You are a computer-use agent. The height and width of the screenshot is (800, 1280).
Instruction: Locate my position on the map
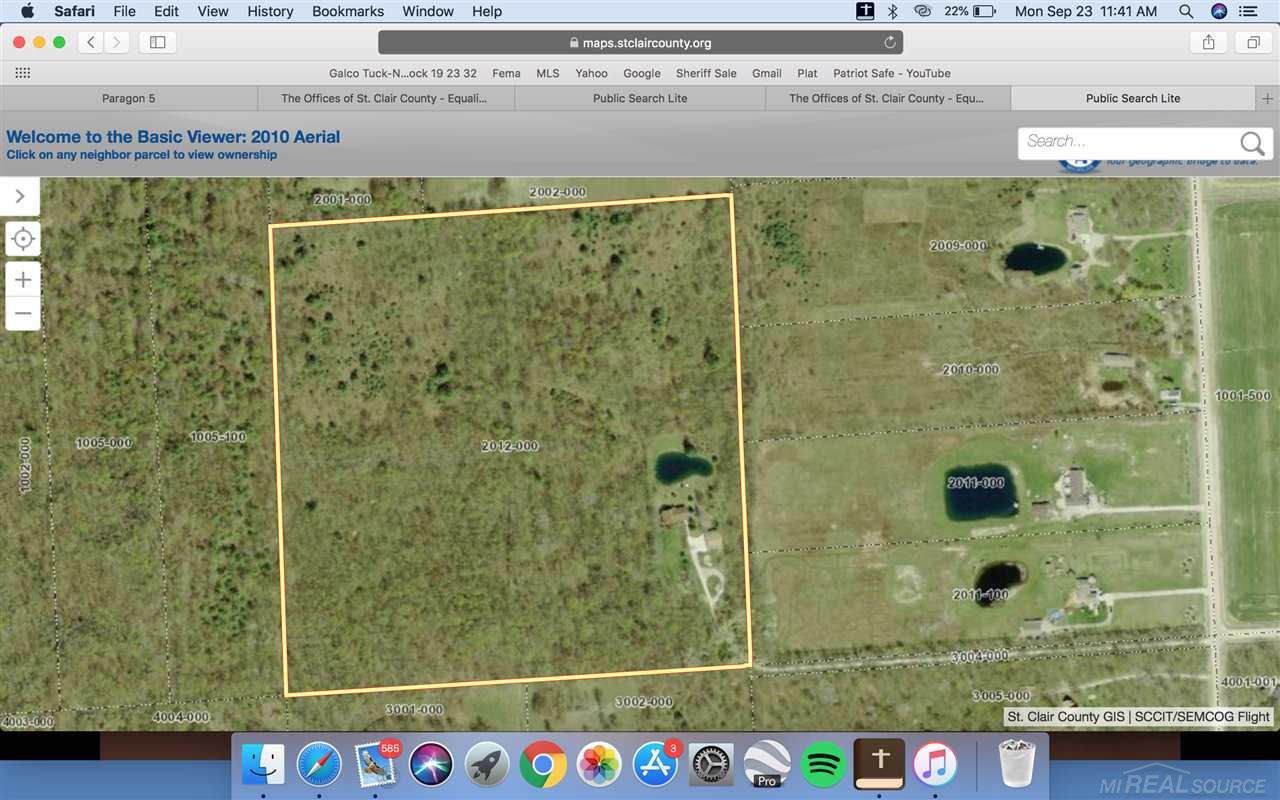coord(23,239)
